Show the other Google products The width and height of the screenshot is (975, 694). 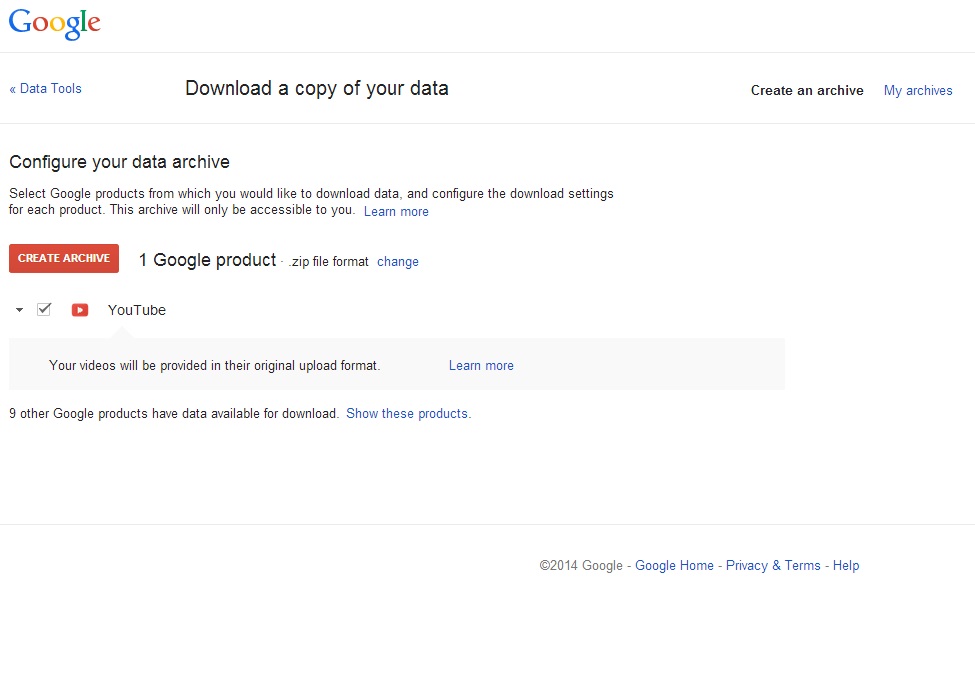click(409, 414)
